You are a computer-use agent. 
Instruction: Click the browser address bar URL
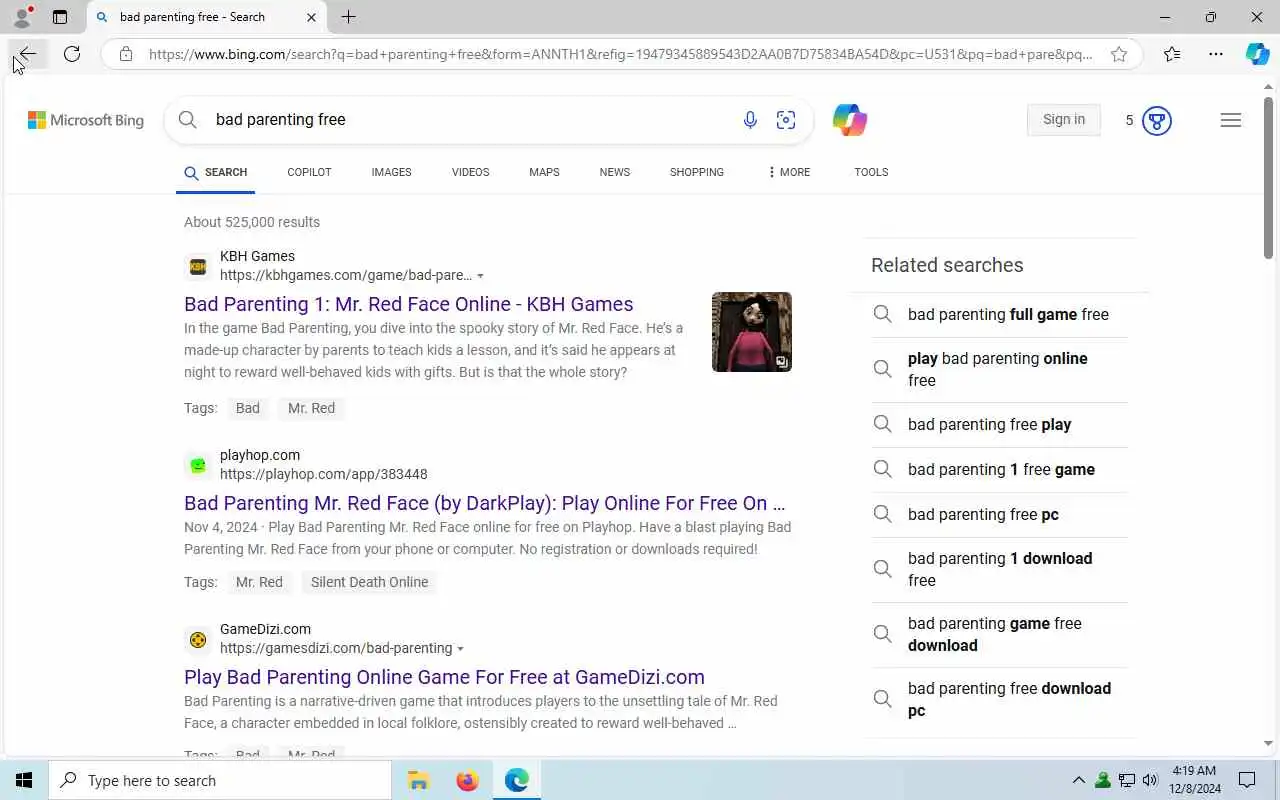pyautogui.click(x=620, y=54)
